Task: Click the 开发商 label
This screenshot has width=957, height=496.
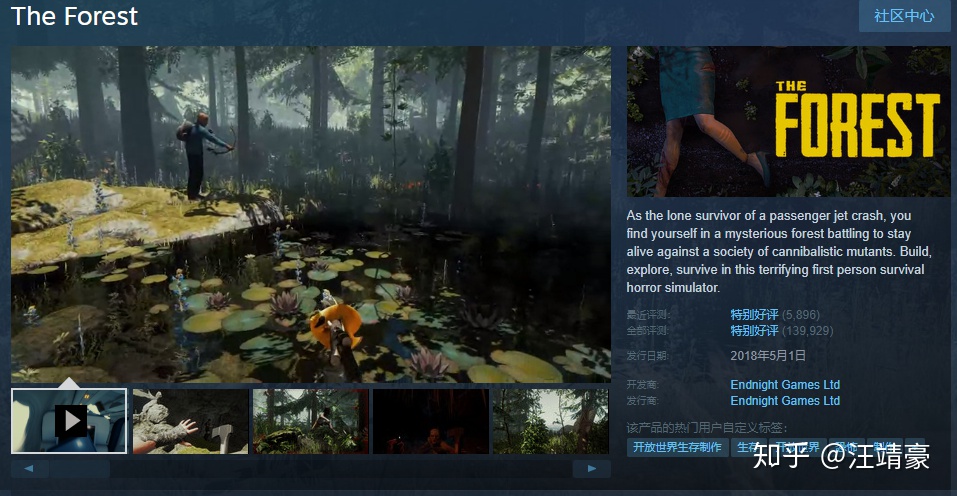Action: pyautogui.click(x=643, y=385)
